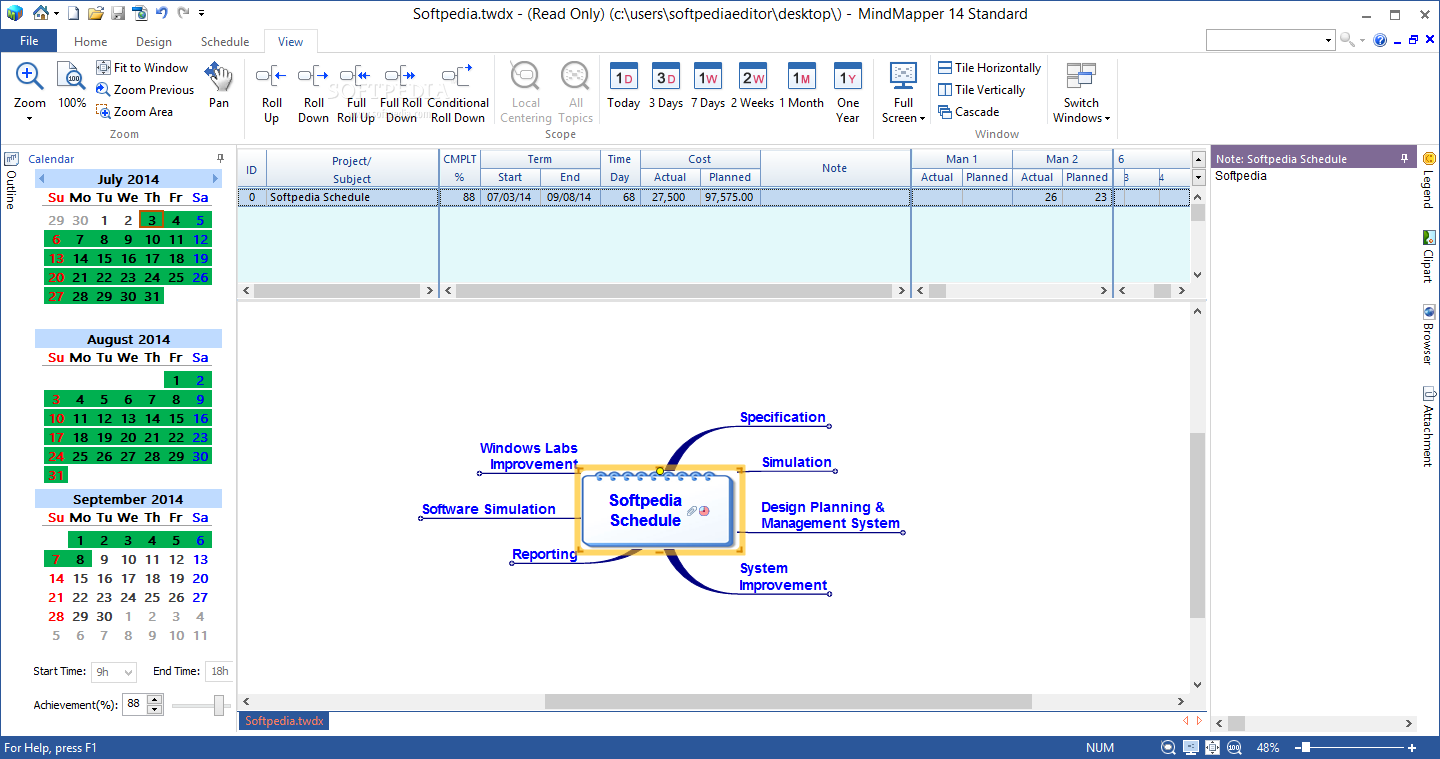Select the Reporting topic
Image resolution: width=1440 pixels, height=759 pixels.
544,554
